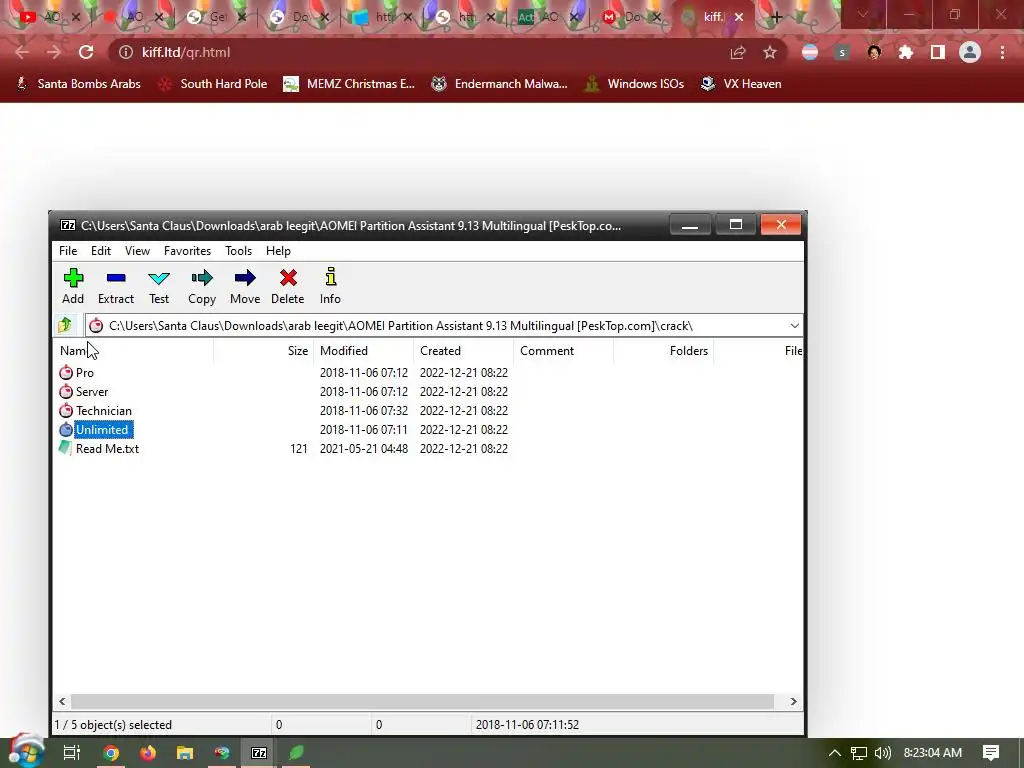Open the VX Heaven bookmark

(741, 84)
